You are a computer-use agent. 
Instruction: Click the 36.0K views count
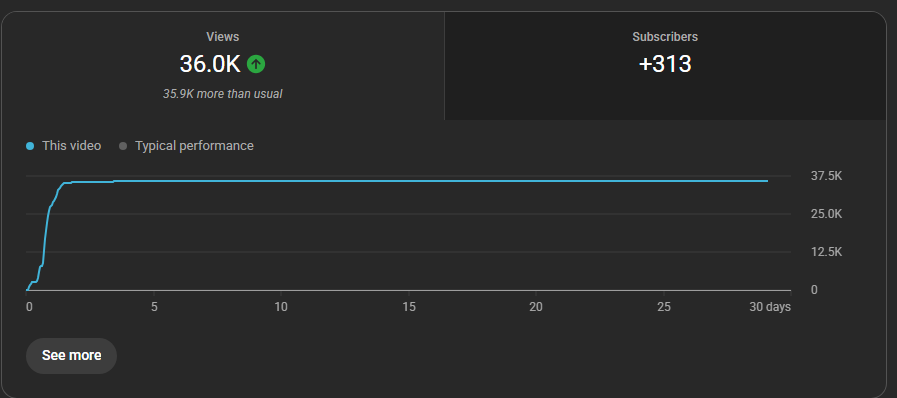tap(210, 64)
